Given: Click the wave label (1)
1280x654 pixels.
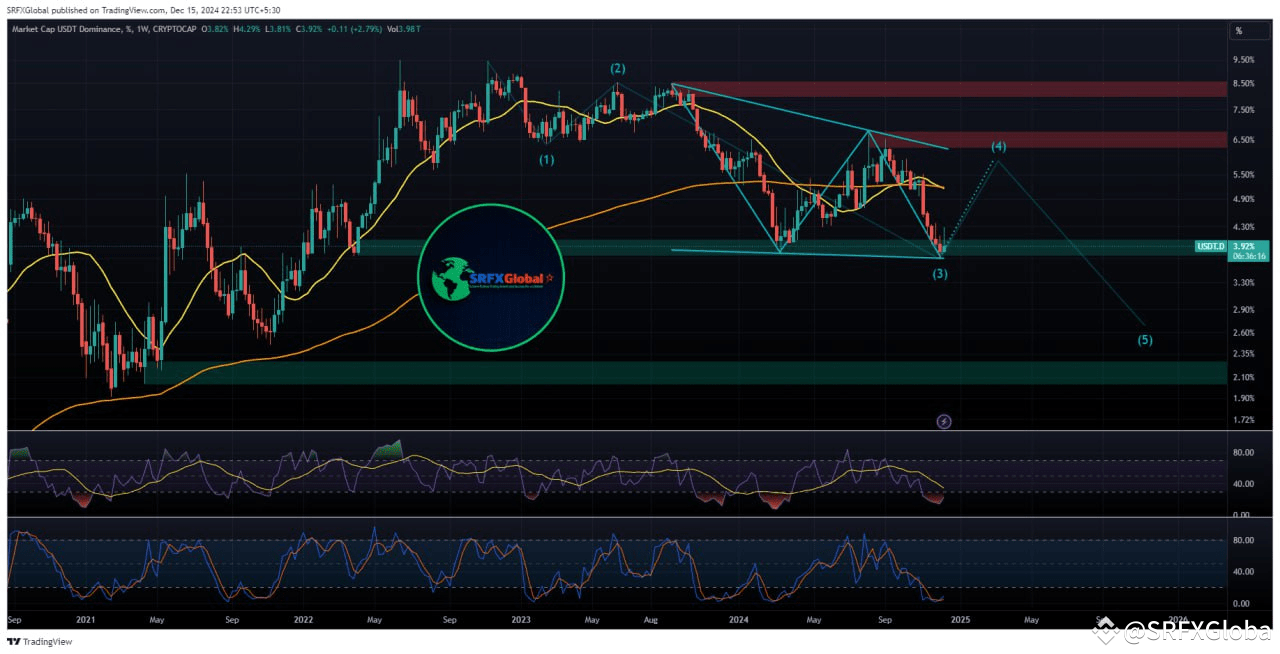Looking at the screenshot, I should click(x=546, y=159).
